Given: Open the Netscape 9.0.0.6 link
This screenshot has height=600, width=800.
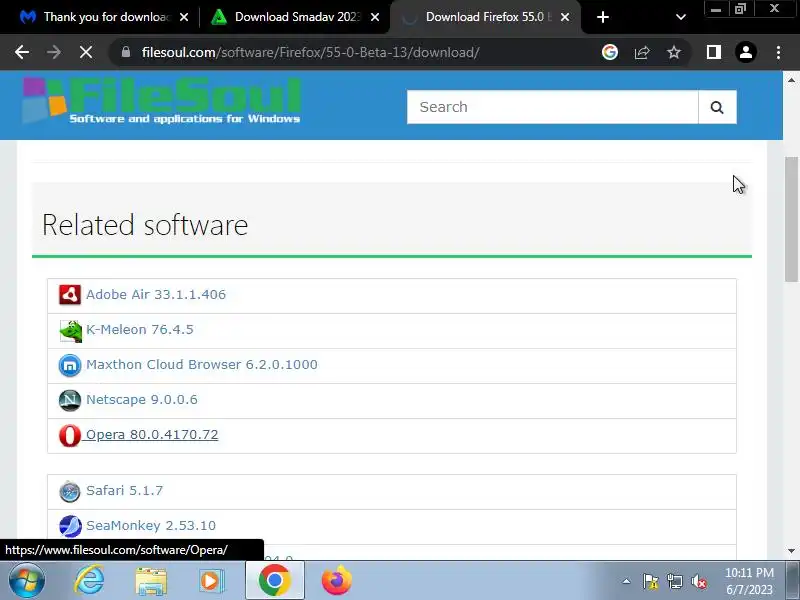Looking at the screenshot, I should tap(142, 399).
